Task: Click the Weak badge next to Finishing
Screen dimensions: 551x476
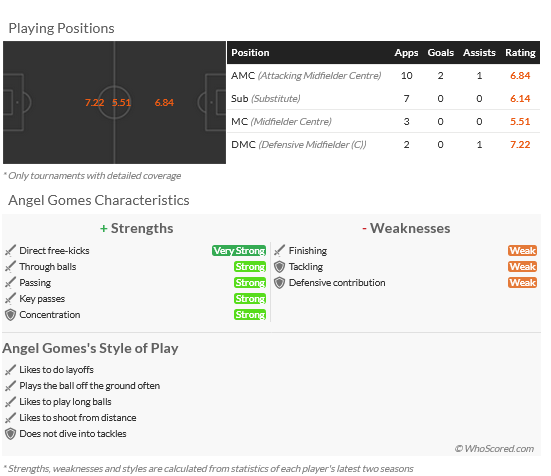Action: tap(523, 250)
